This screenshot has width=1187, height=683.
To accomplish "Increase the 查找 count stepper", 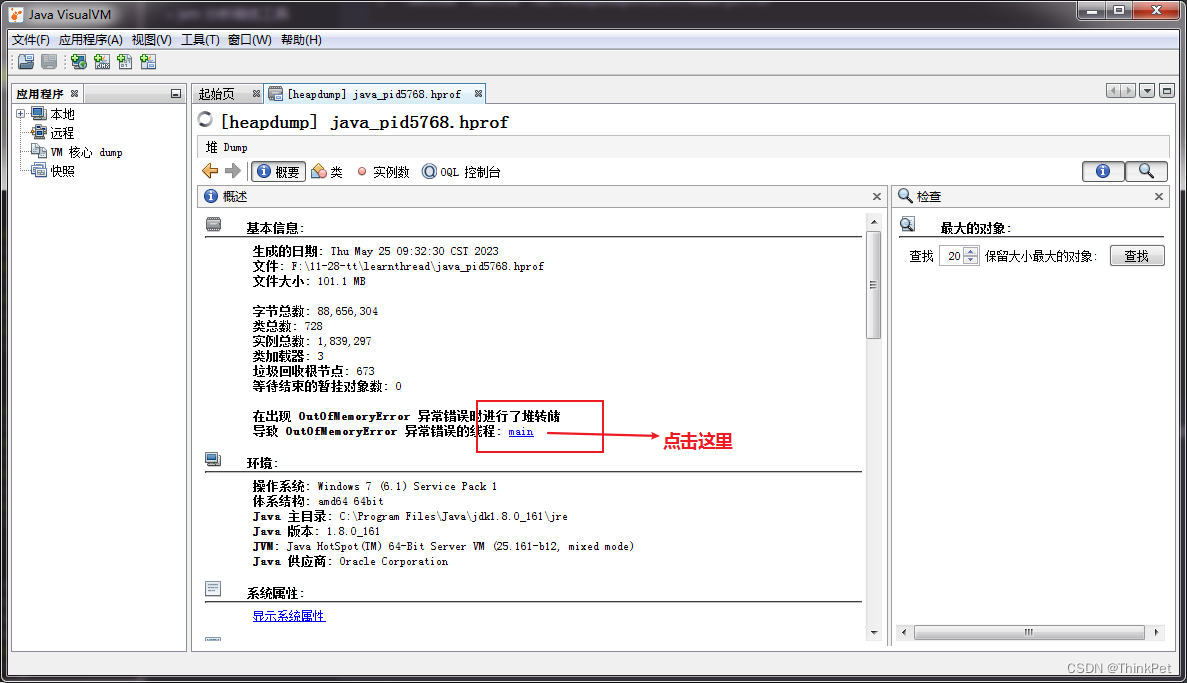I will pyautogui.click(x=970, y=251).
